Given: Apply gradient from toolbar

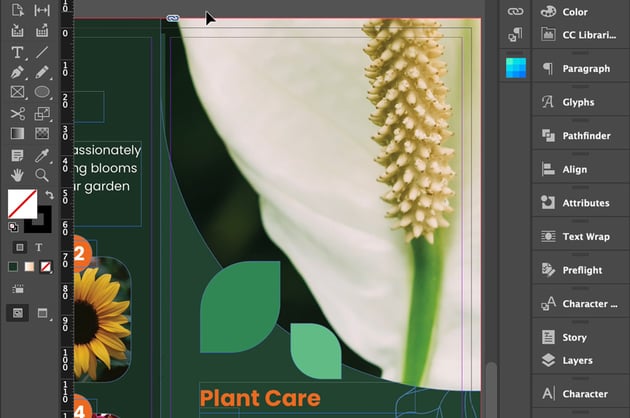Looking at the screenshot, I should 29,266.
